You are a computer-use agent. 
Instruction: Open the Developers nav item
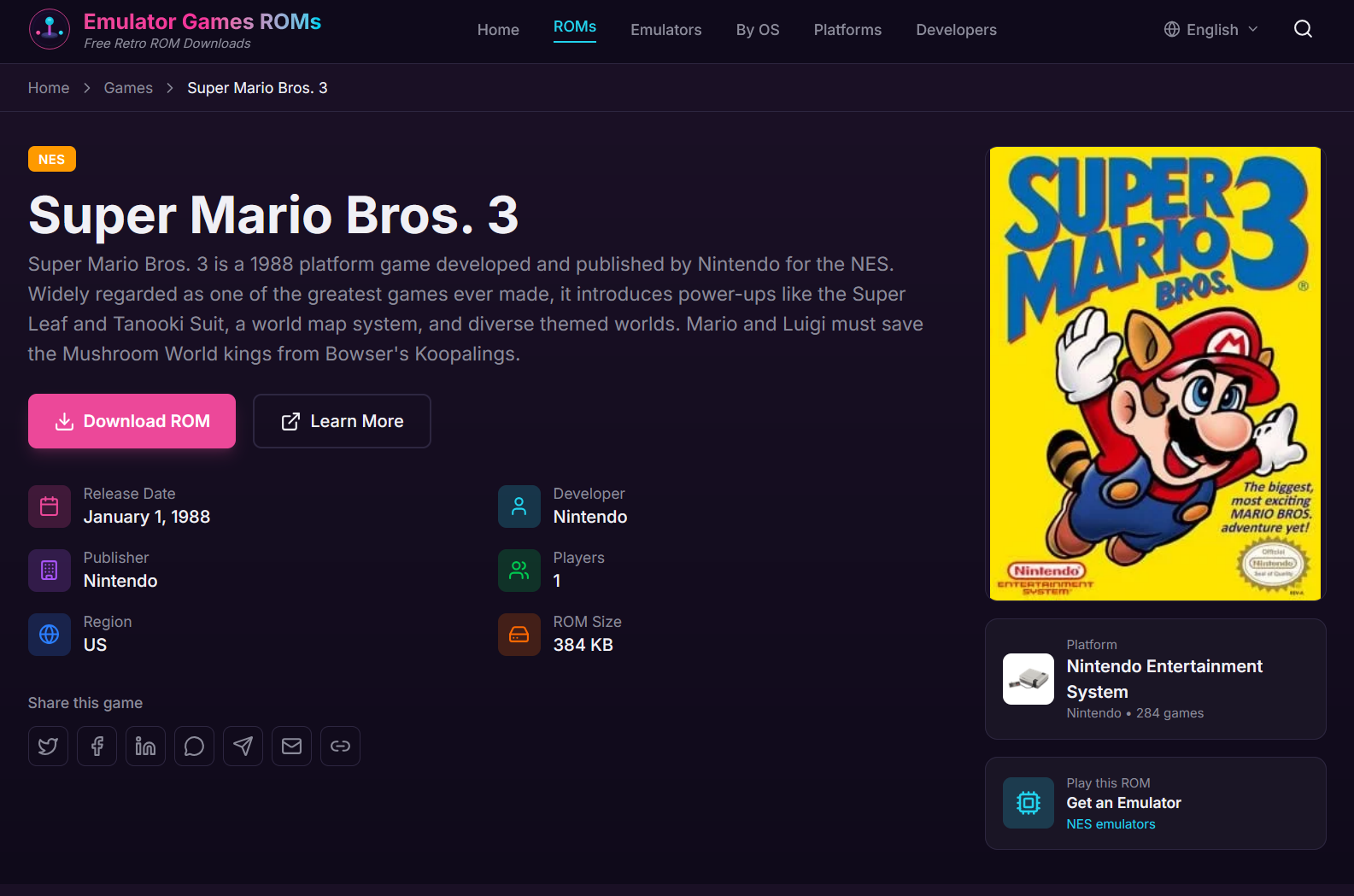point(956,30)
